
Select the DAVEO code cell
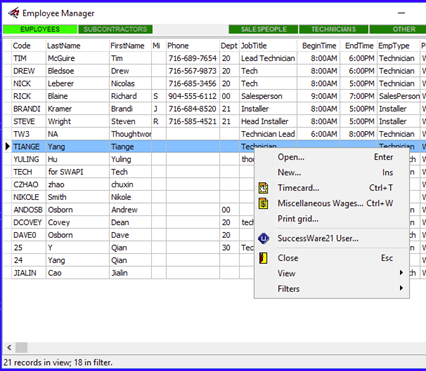click(x=28, y=235)
